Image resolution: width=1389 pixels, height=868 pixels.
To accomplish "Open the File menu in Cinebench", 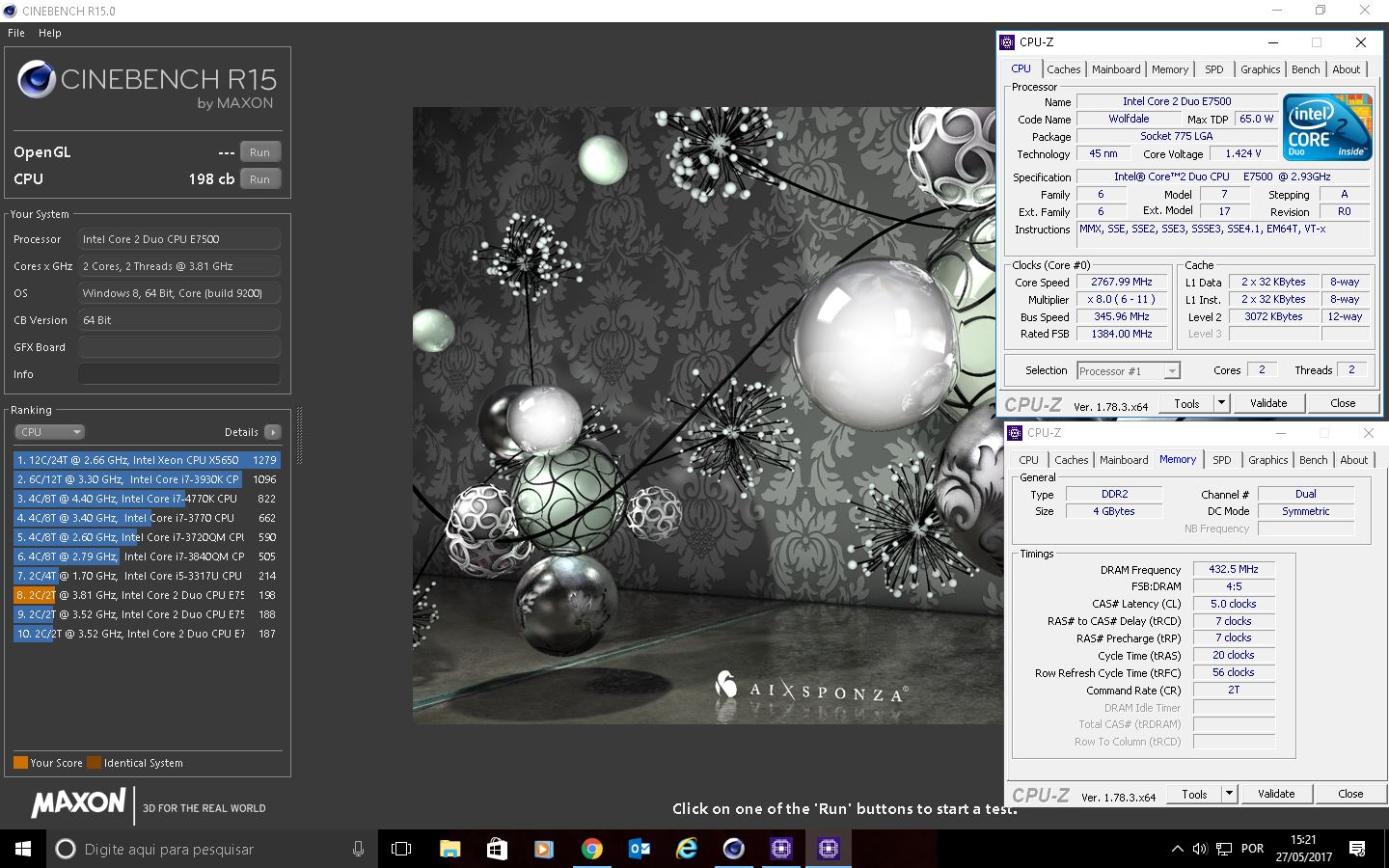I will click(16, 33).
